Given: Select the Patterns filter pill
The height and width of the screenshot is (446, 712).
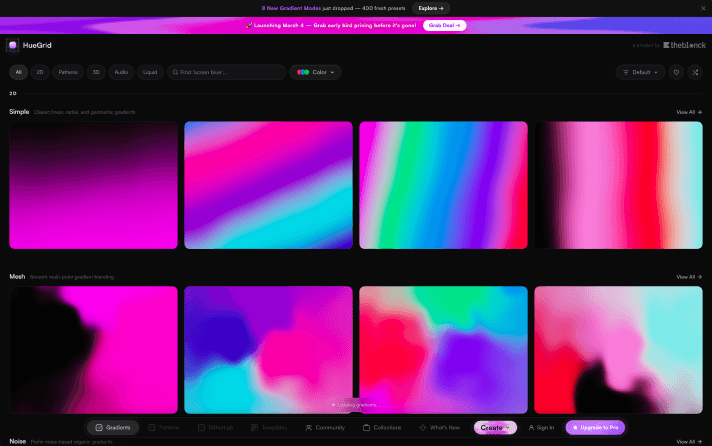Looking at the screenshot, I should (x=68, y=72).
